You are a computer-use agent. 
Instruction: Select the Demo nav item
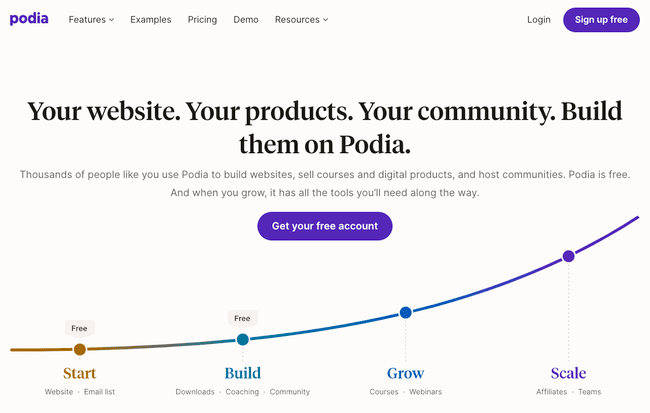(245, 20)
